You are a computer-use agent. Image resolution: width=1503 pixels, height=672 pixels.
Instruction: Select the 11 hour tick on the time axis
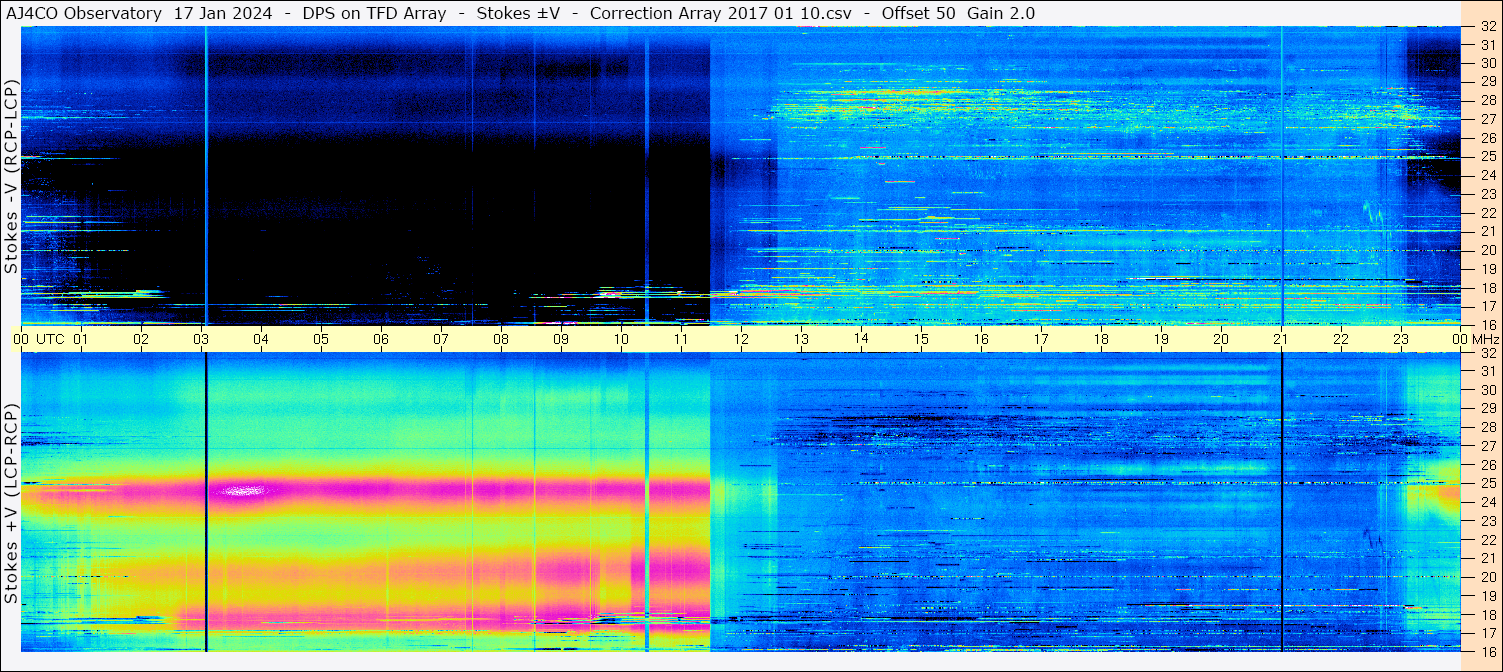681,339
